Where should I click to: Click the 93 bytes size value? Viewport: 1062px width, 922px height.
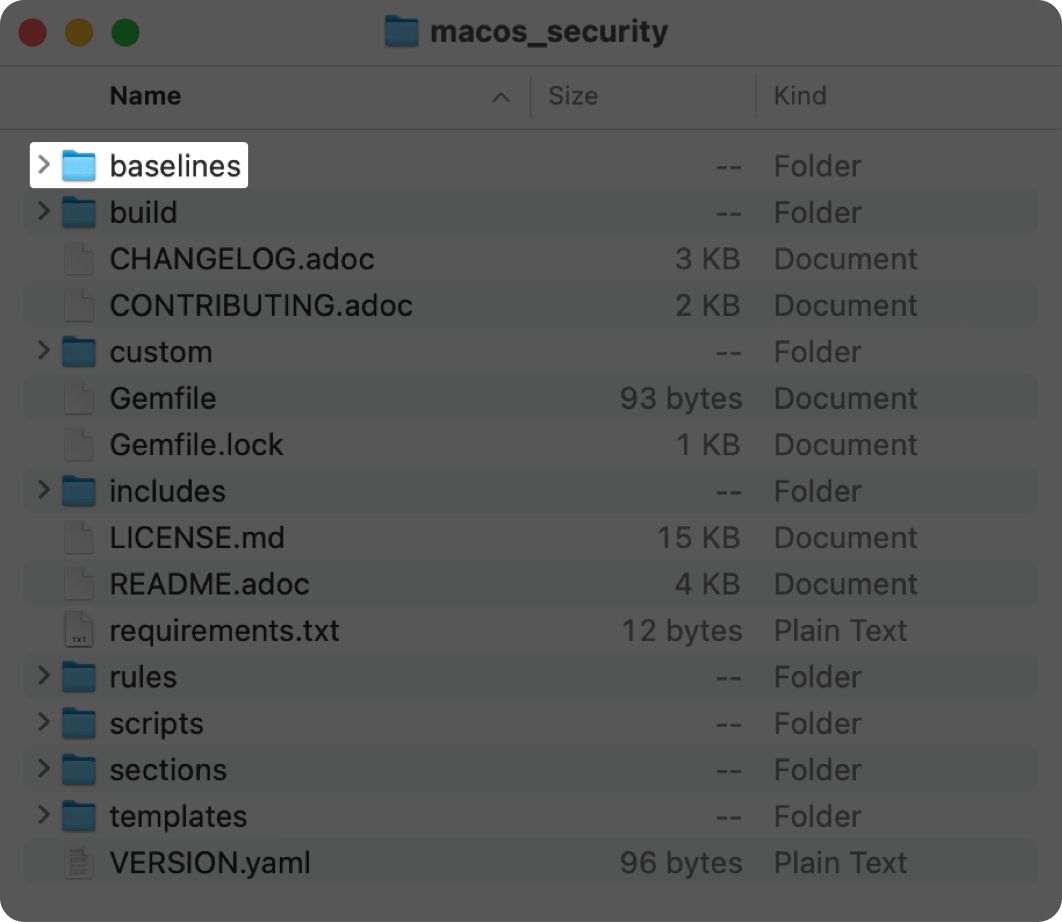pos(681,398)
